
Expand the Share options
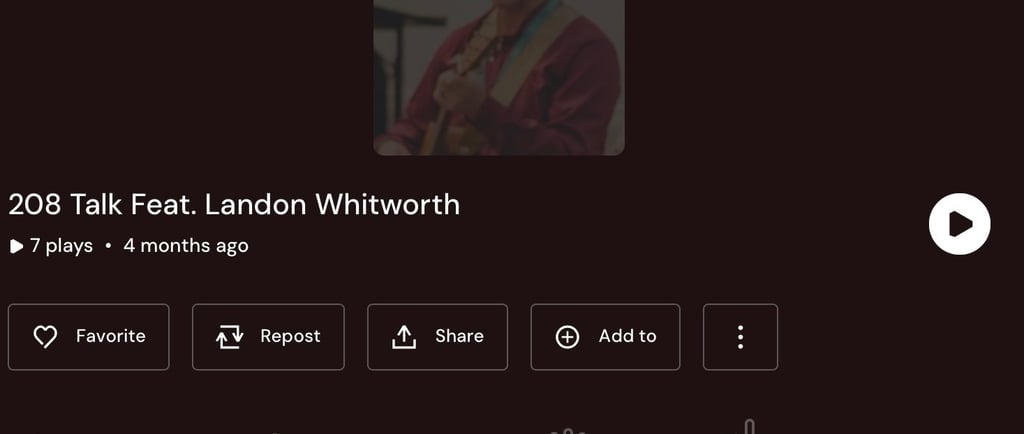(437, 337)
